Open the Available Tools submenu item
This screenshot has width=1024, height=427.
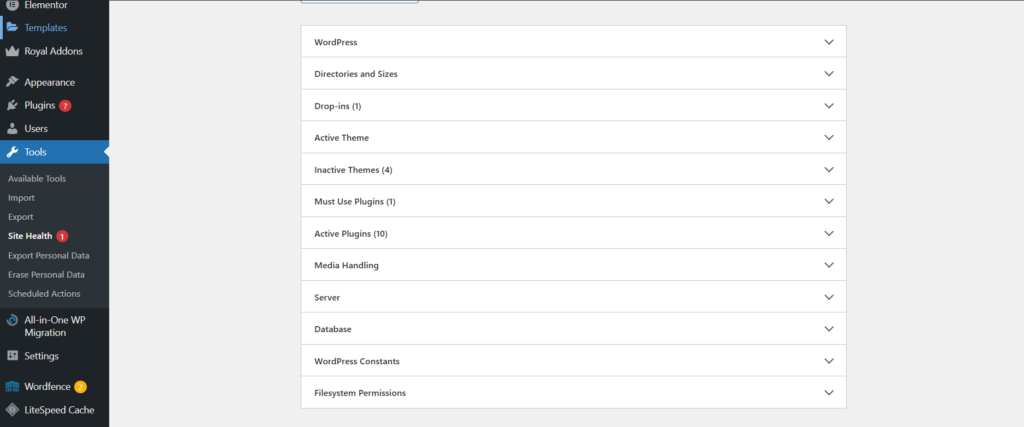(x=37, y=179)
